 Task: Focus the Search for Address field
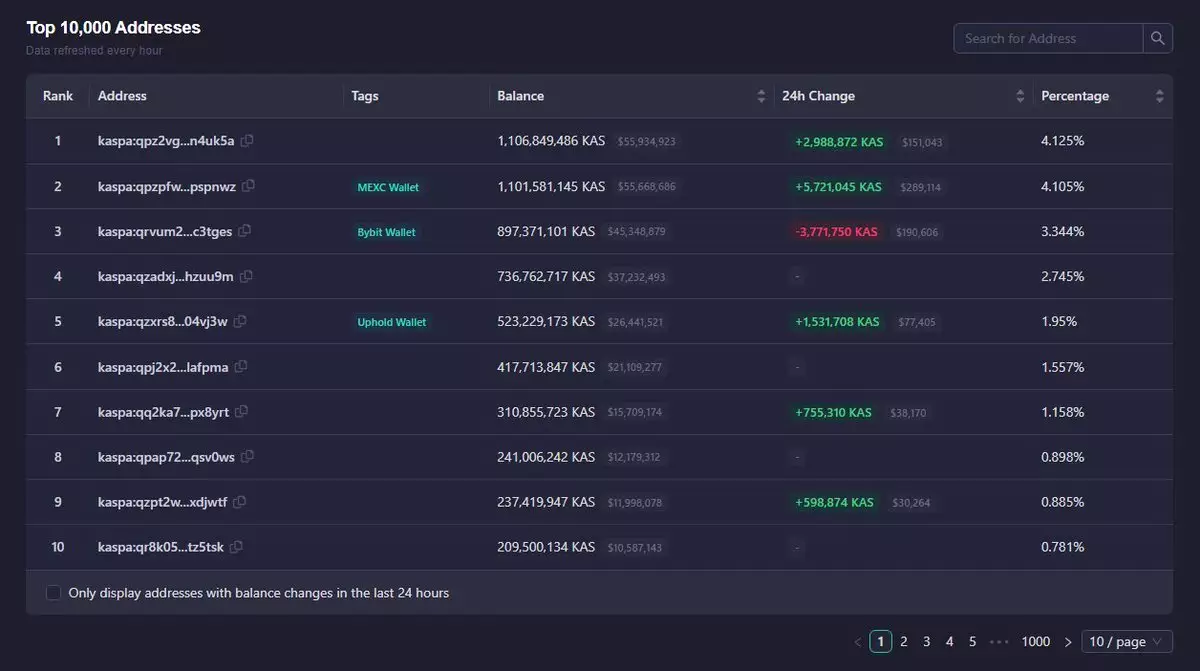pos(1048,38)
